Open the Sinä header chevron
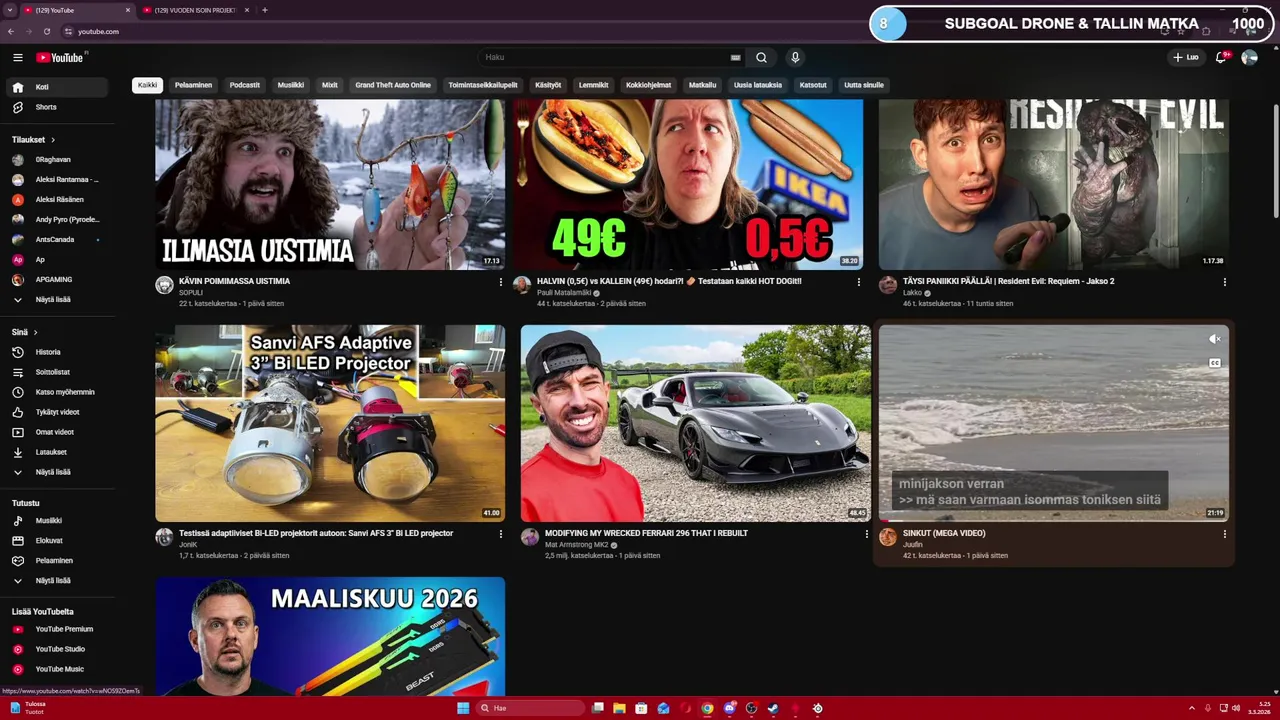1280x720 pixels. tap(36, 332)
